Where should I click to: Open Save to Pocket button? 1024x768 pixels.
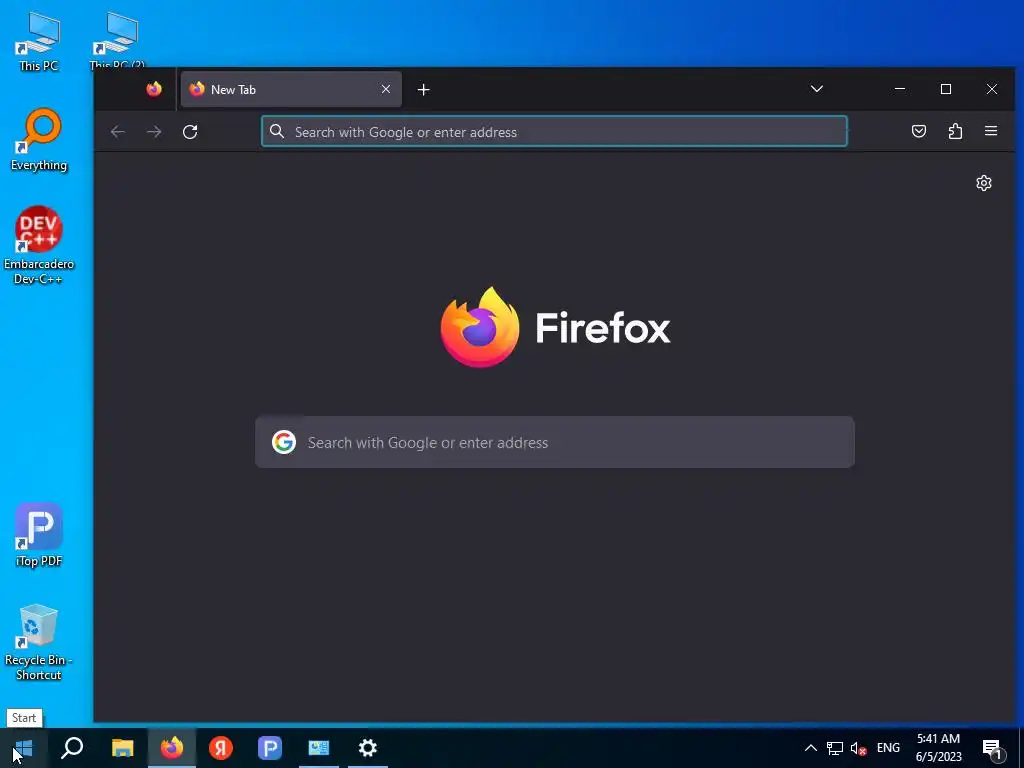919,131
